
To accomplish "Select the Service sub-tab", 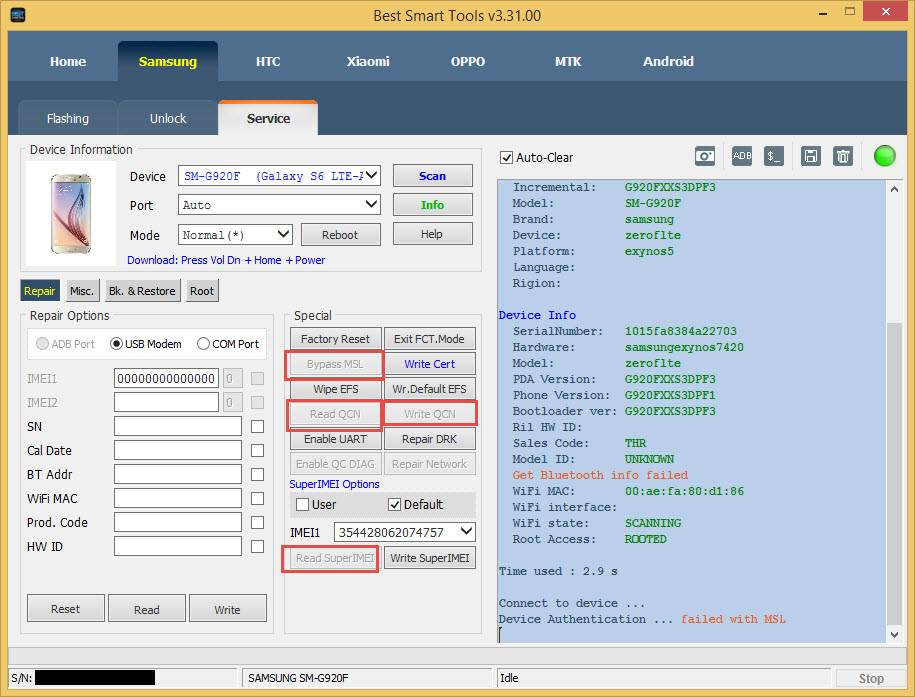I will (x=268, y=119).
